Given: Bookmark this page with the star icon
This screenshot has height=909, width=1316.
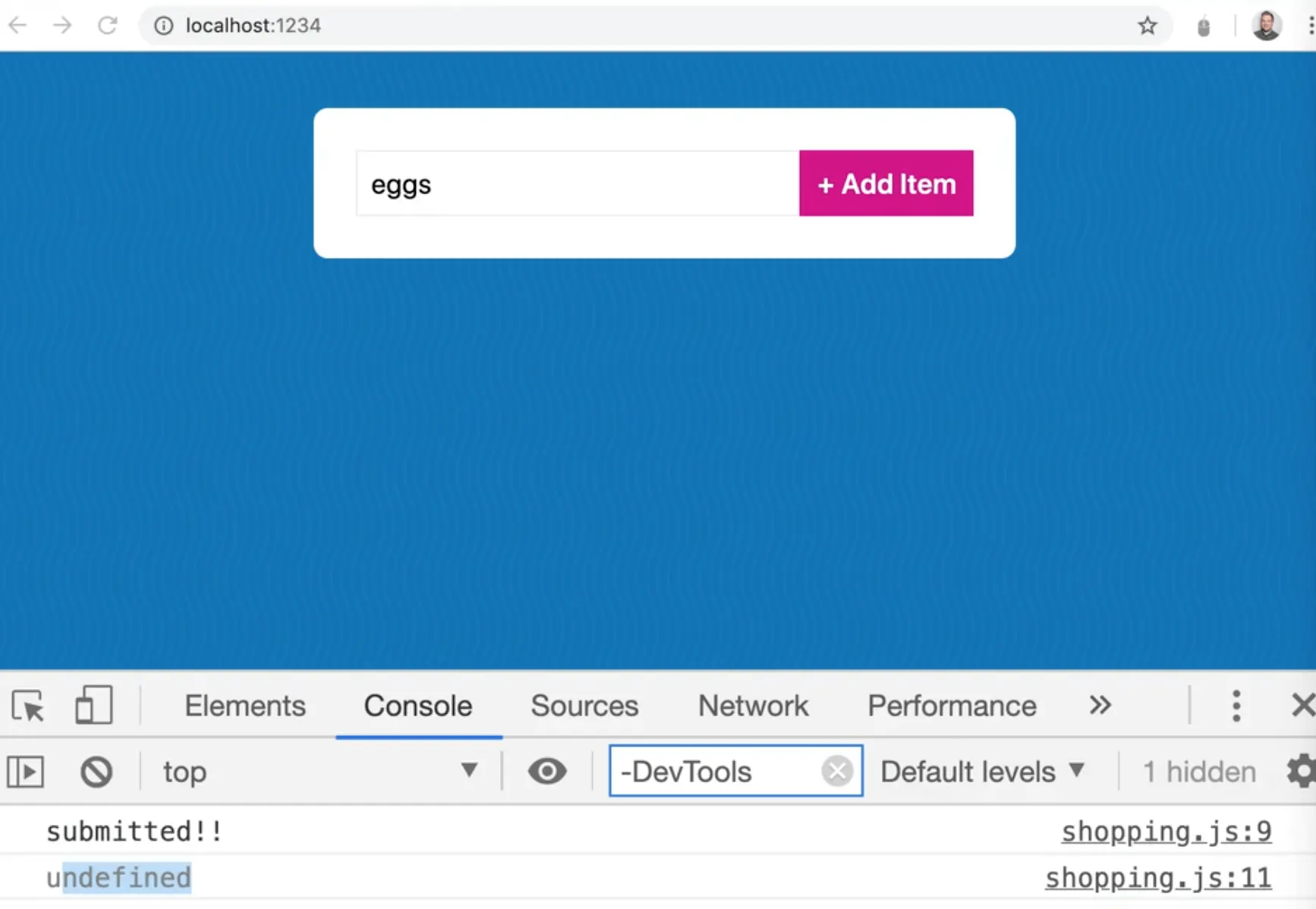Looking at the screenshot, I should tap(1147, 26).
